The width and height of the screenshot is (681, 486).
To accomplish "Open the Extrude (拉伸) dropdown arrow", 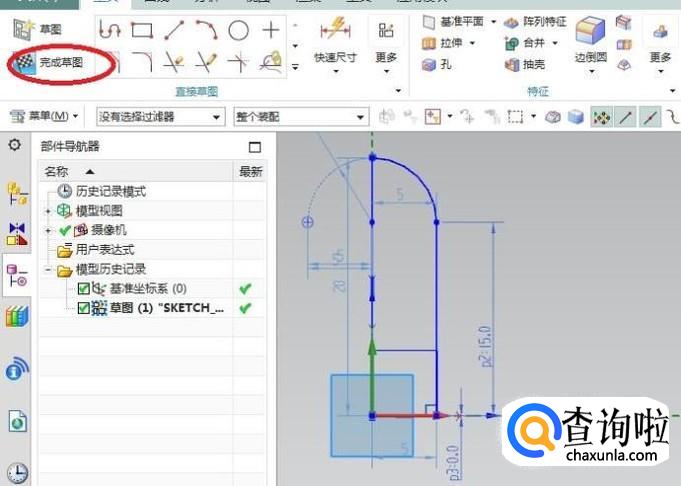I will pyautogui.click(x=472, y=43).
